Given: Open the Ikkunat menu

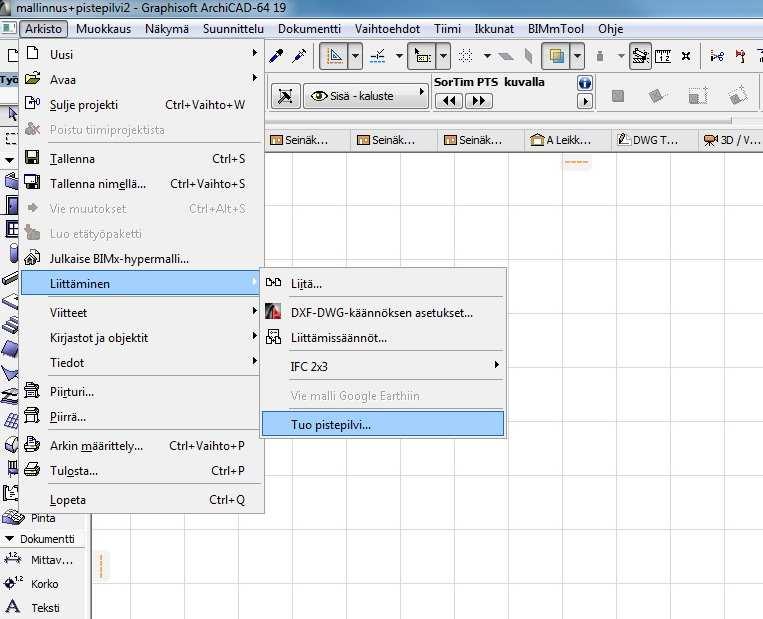Looking at the screenshot, I should tap(494, 29).
